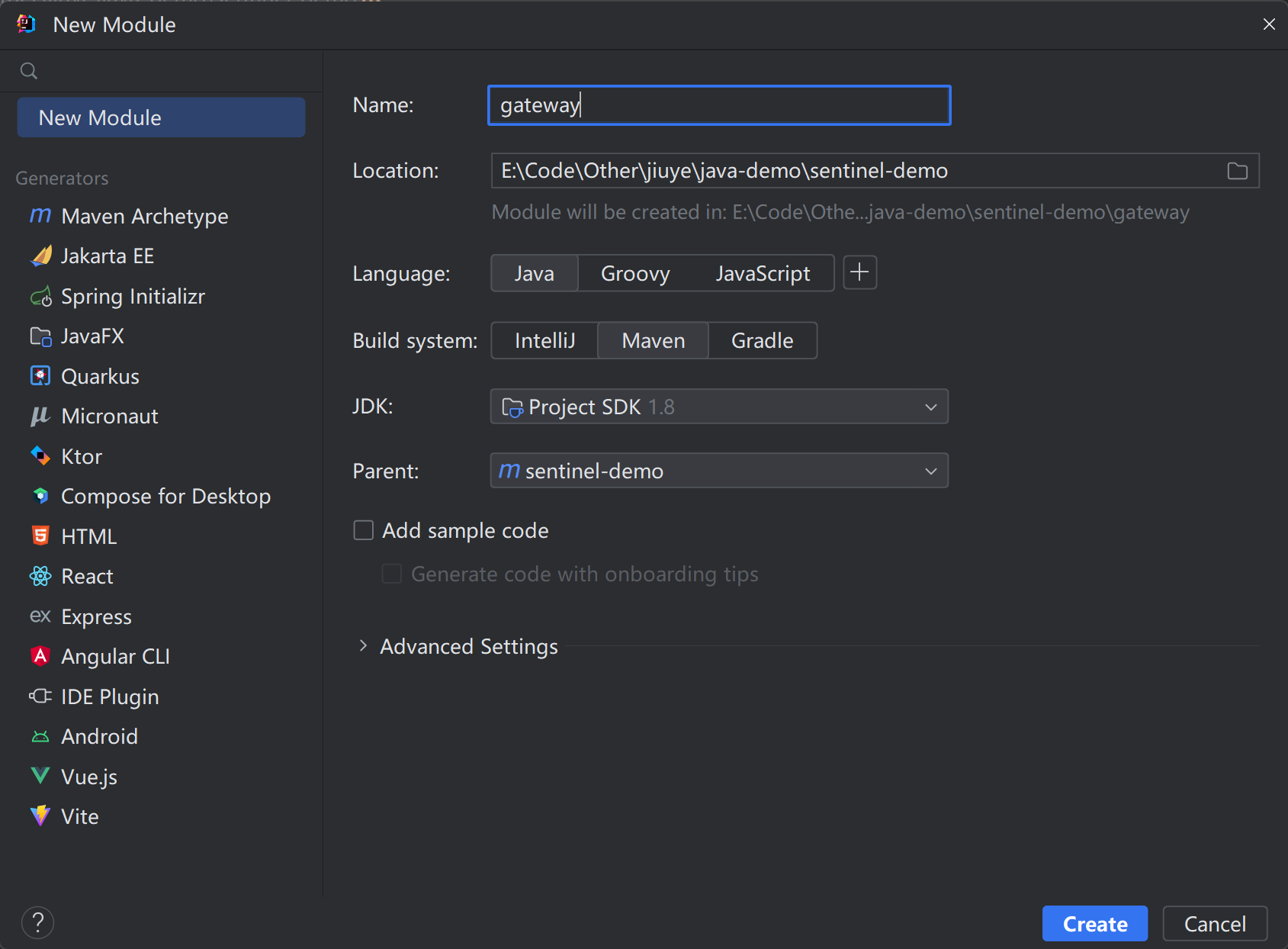Select React generator label

87,576
